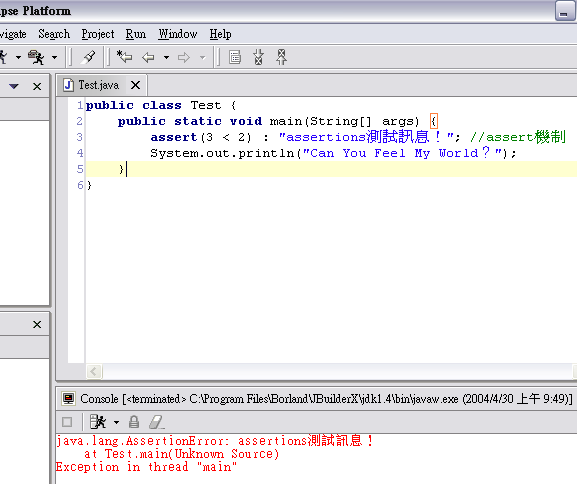
Task: Click the console Terminate square button
Action: [x=67, y=422]
